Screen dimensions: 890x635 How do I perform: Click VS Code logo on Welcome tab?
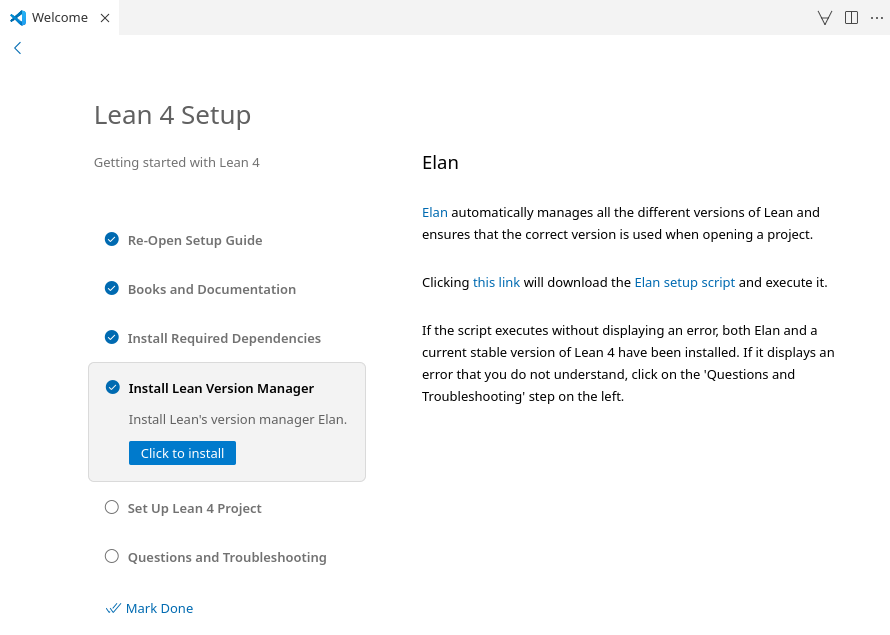tap(18, 18)
